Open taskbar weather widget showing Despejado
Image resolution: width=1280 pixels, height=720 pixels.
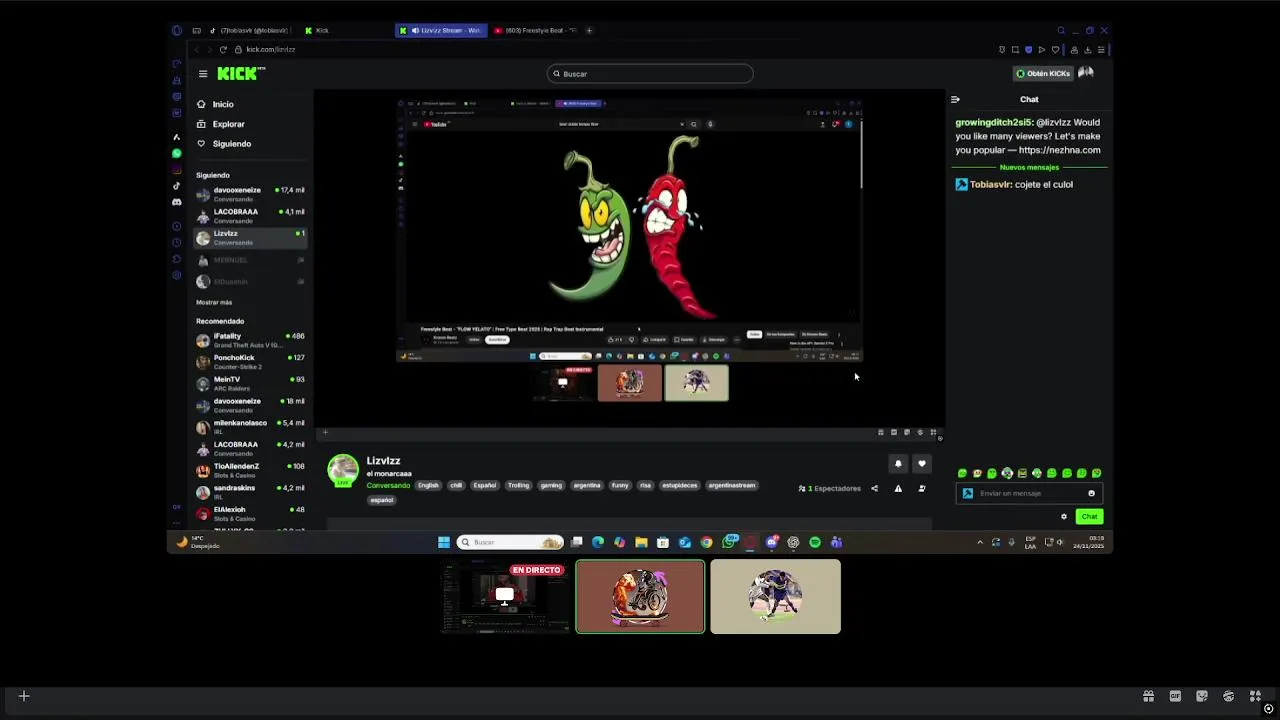(198, 542)
